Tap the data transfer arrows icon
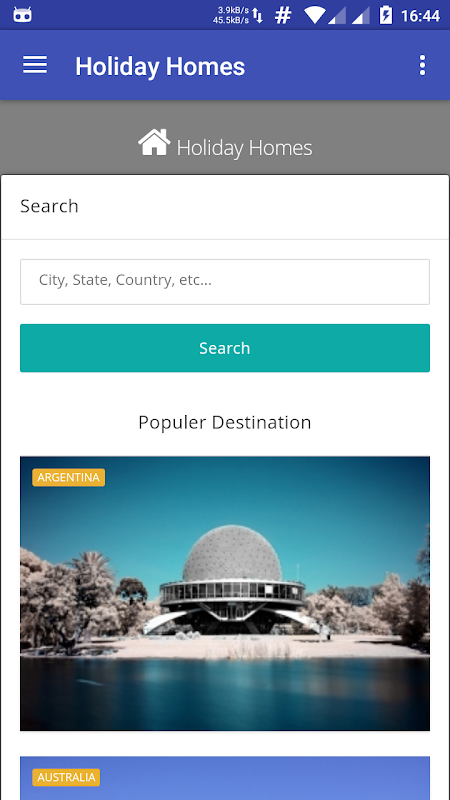The width and height of the screenshot is (450, 800). (x=258, y=16)
